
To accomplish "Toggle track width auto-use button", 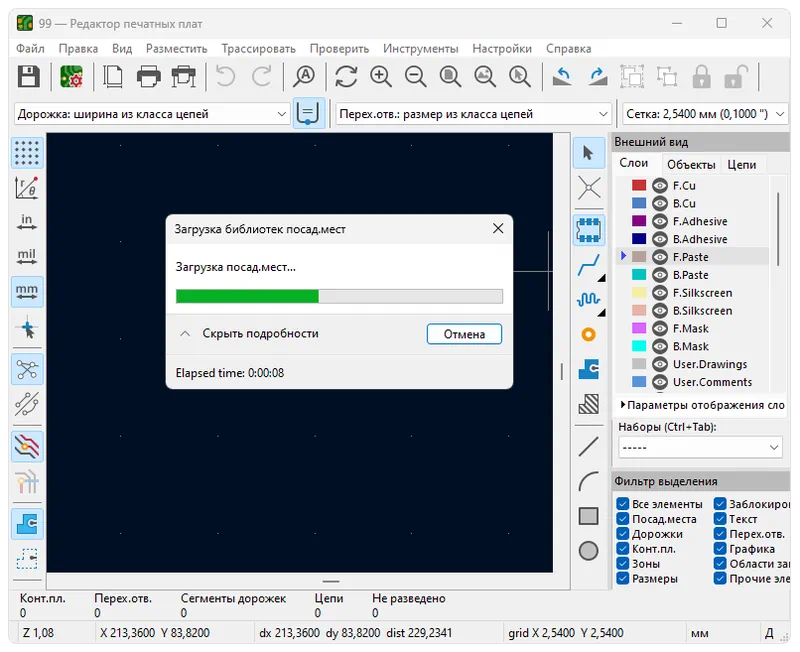I will [309, 113].
